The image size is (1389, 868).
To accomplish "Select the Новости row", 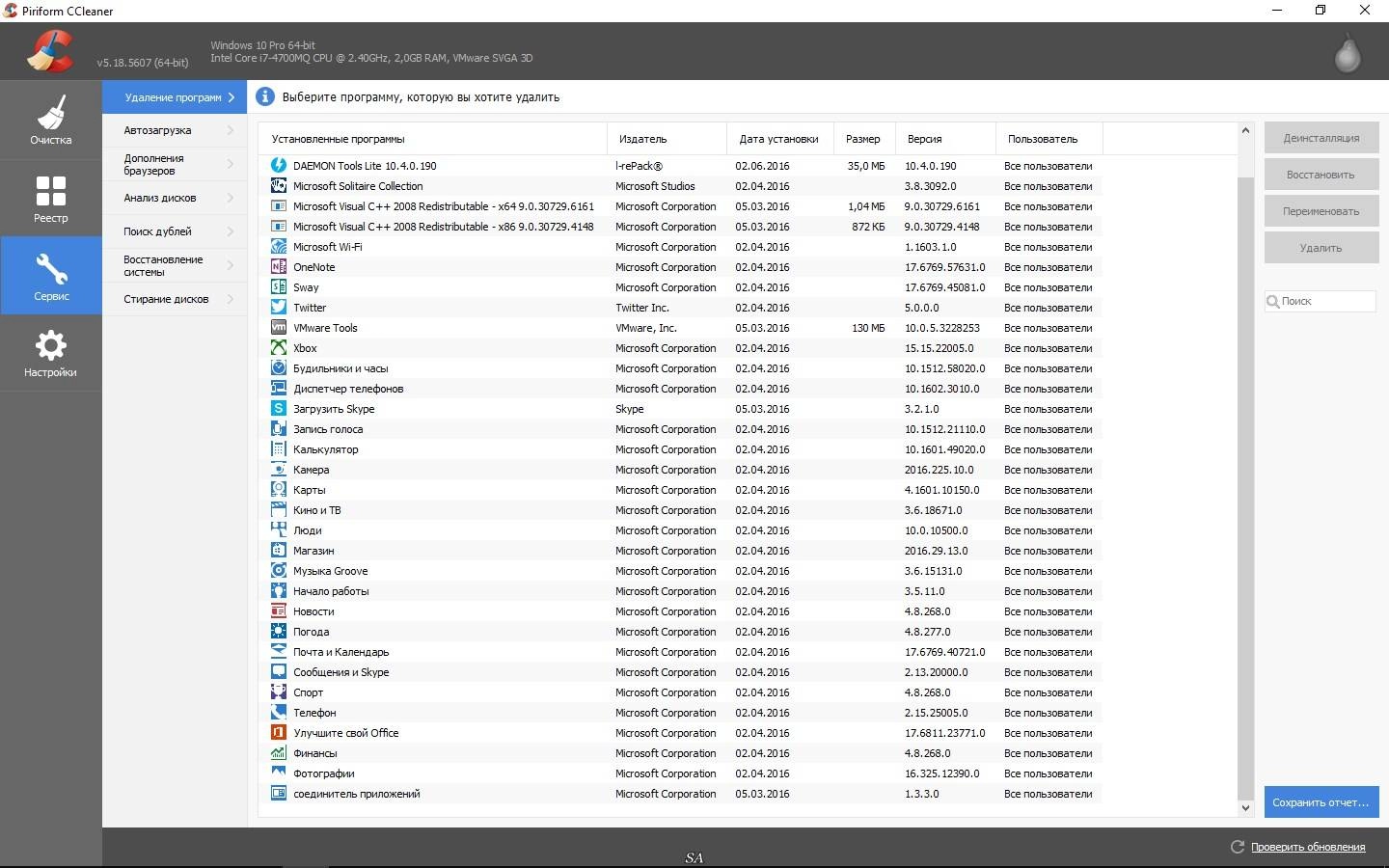I will click(680, 611).
